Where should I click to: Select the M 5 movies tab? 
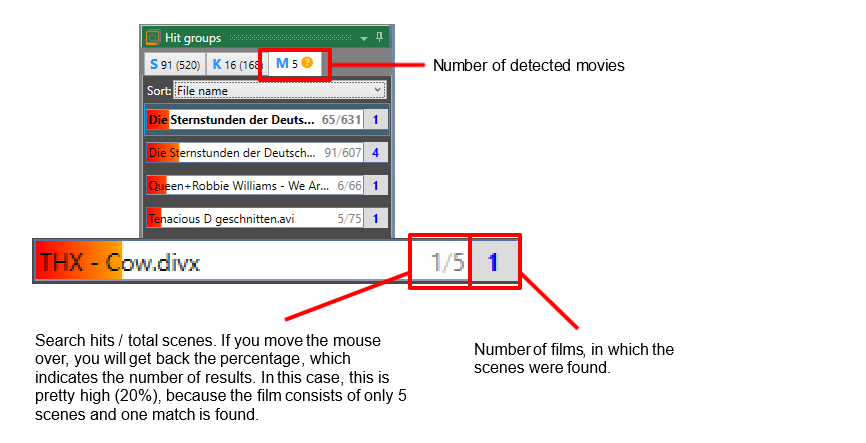point(294,64)
